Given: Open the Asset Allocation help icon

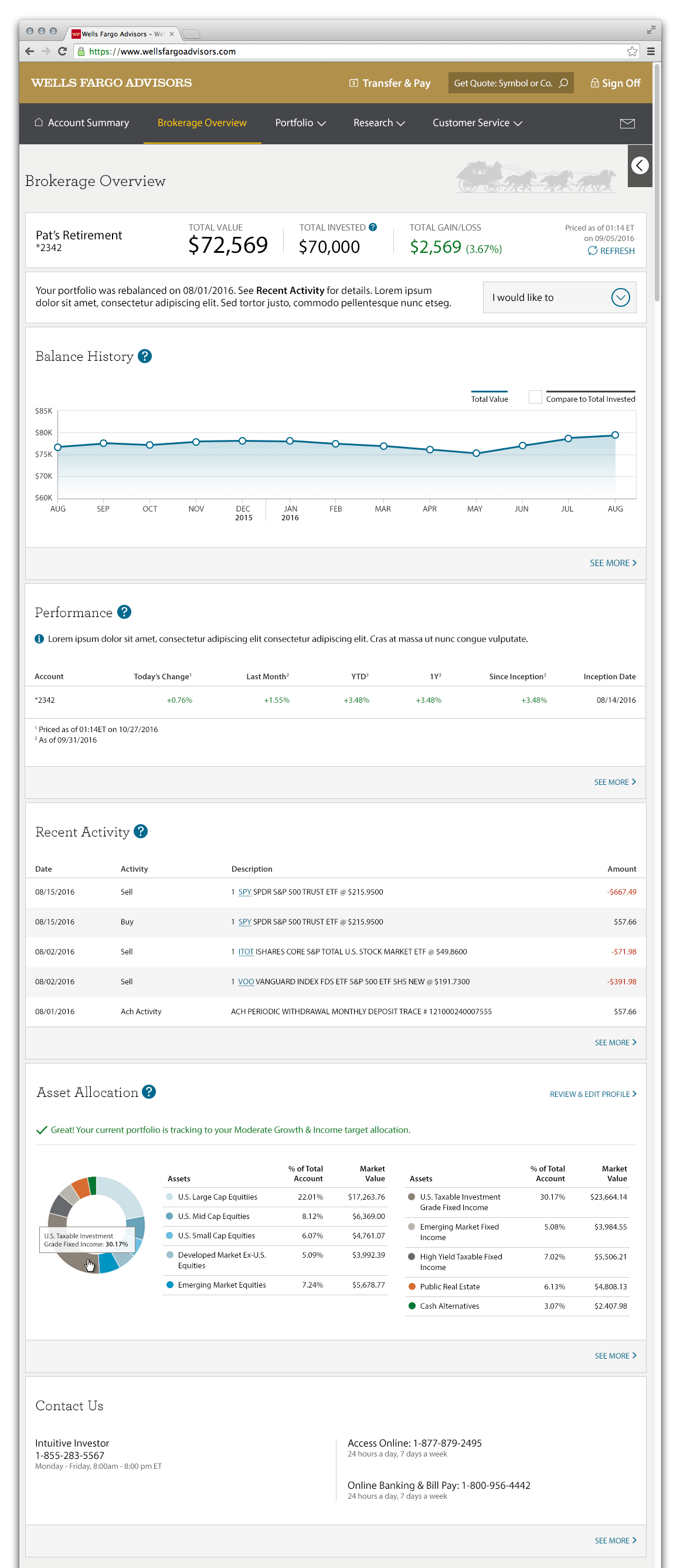Looking at the screenshot, I should click(x=149, y=1092).
